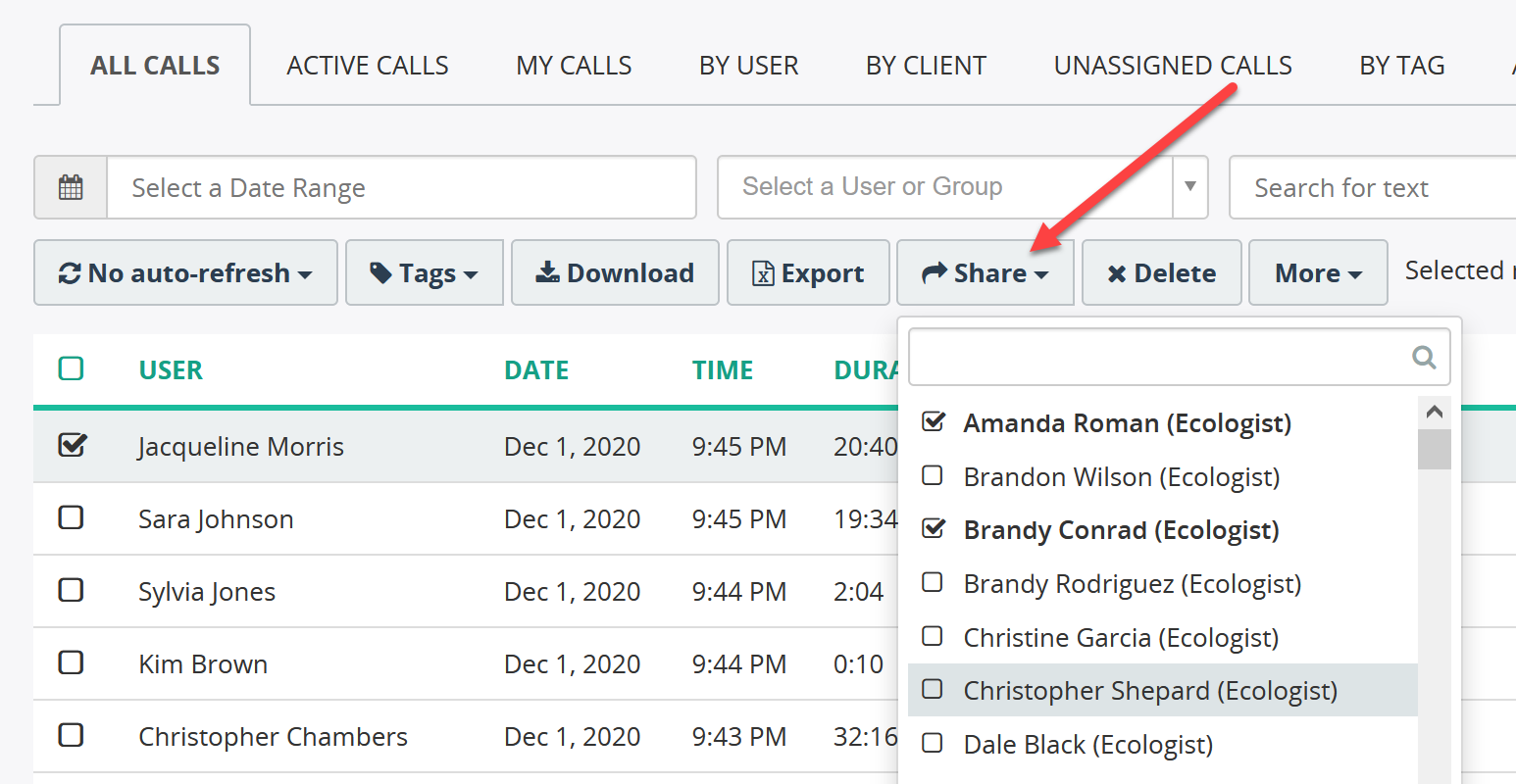
Task: Open the Tags dropdown
Action: point(424,272)
